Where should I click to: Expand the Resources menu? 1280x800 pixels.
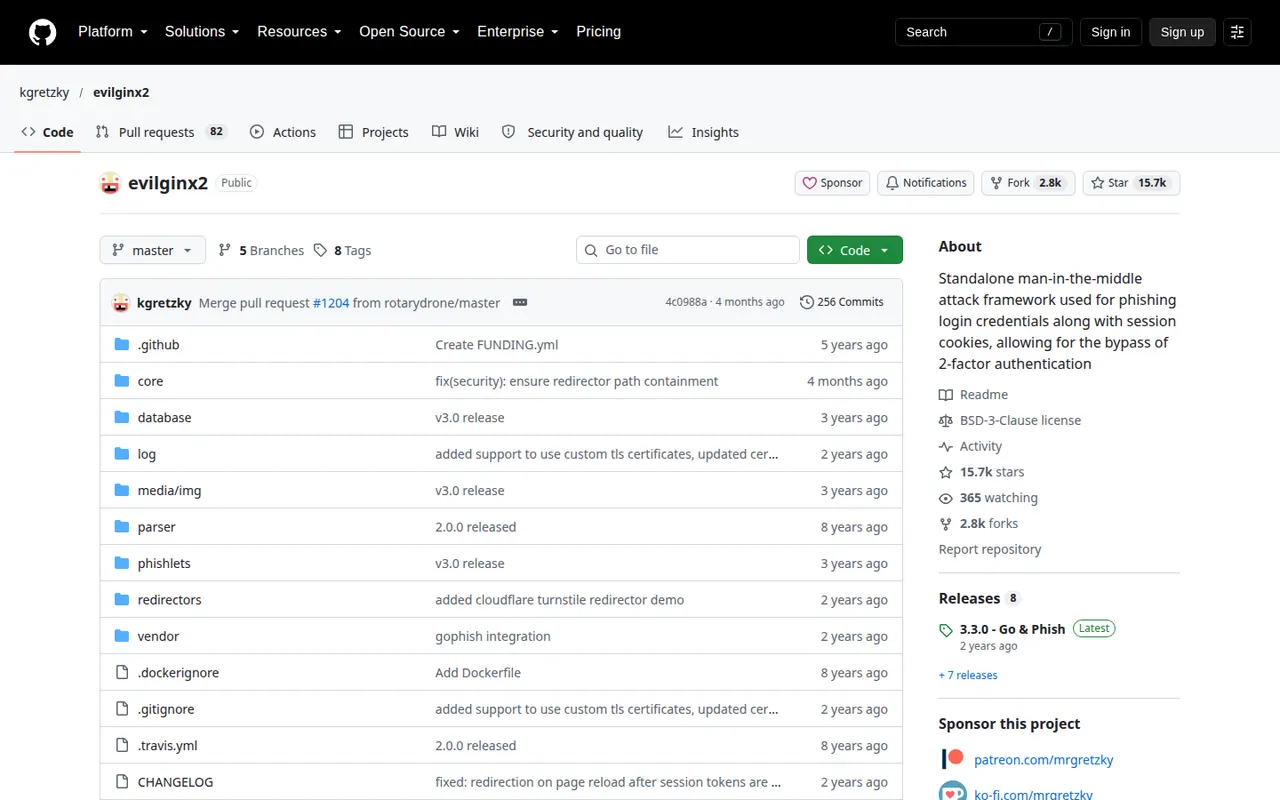299,32
